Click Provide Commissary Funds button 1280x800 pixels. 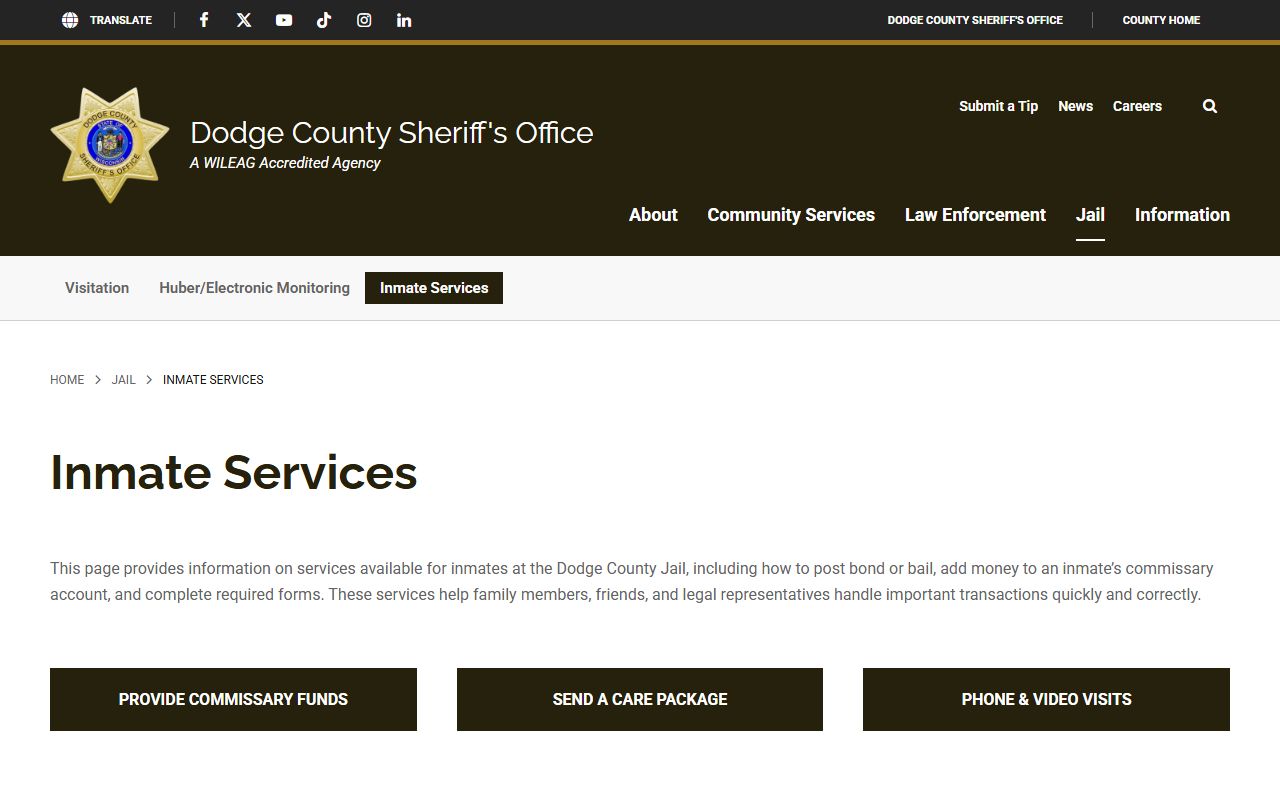tap(233, 699)
